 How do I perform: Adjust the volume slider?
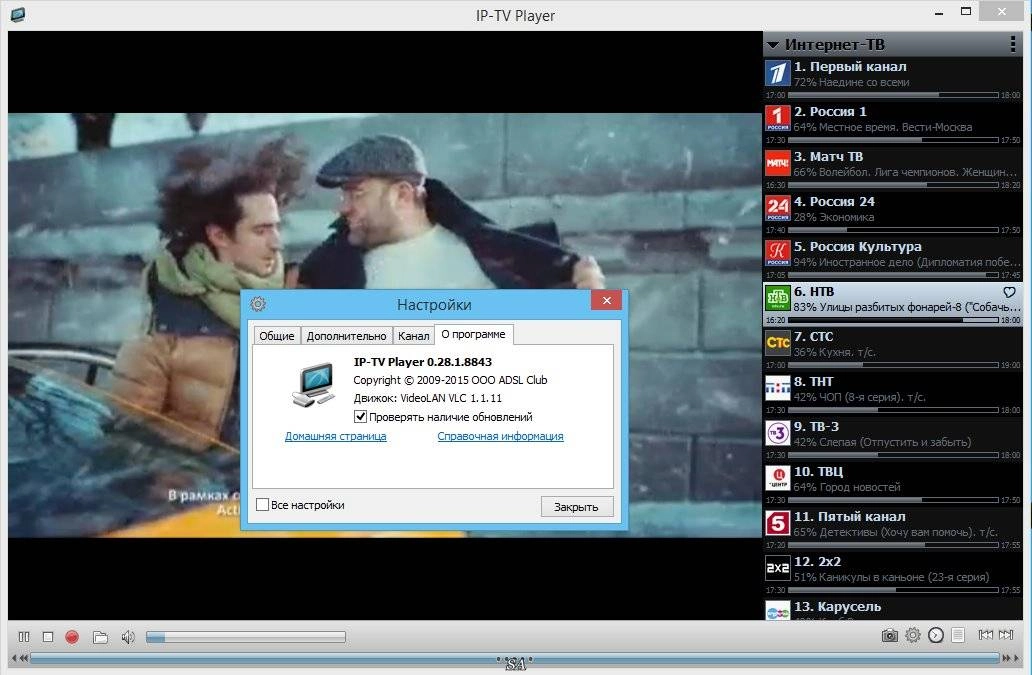pos(245,637)
